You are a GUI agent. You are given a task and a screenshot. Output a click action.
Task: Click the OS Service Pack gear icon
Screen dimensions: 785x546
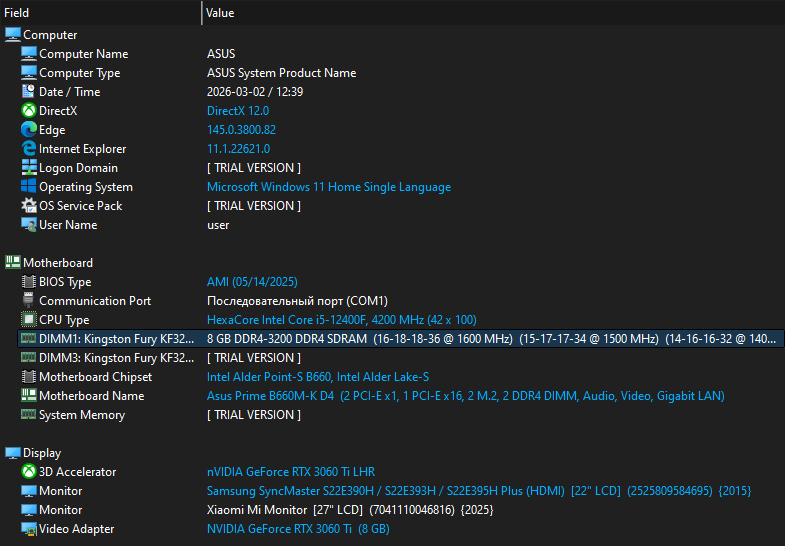click(29, 206)
